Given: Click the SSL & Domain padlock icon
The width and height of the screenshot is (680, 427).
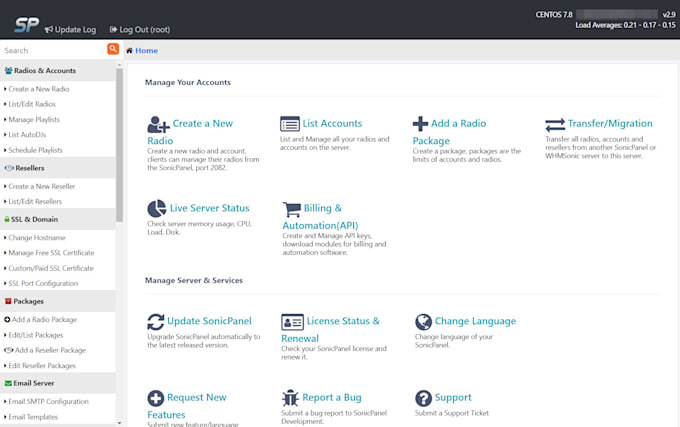Looking at the screenshot, I should coord(7,219).
